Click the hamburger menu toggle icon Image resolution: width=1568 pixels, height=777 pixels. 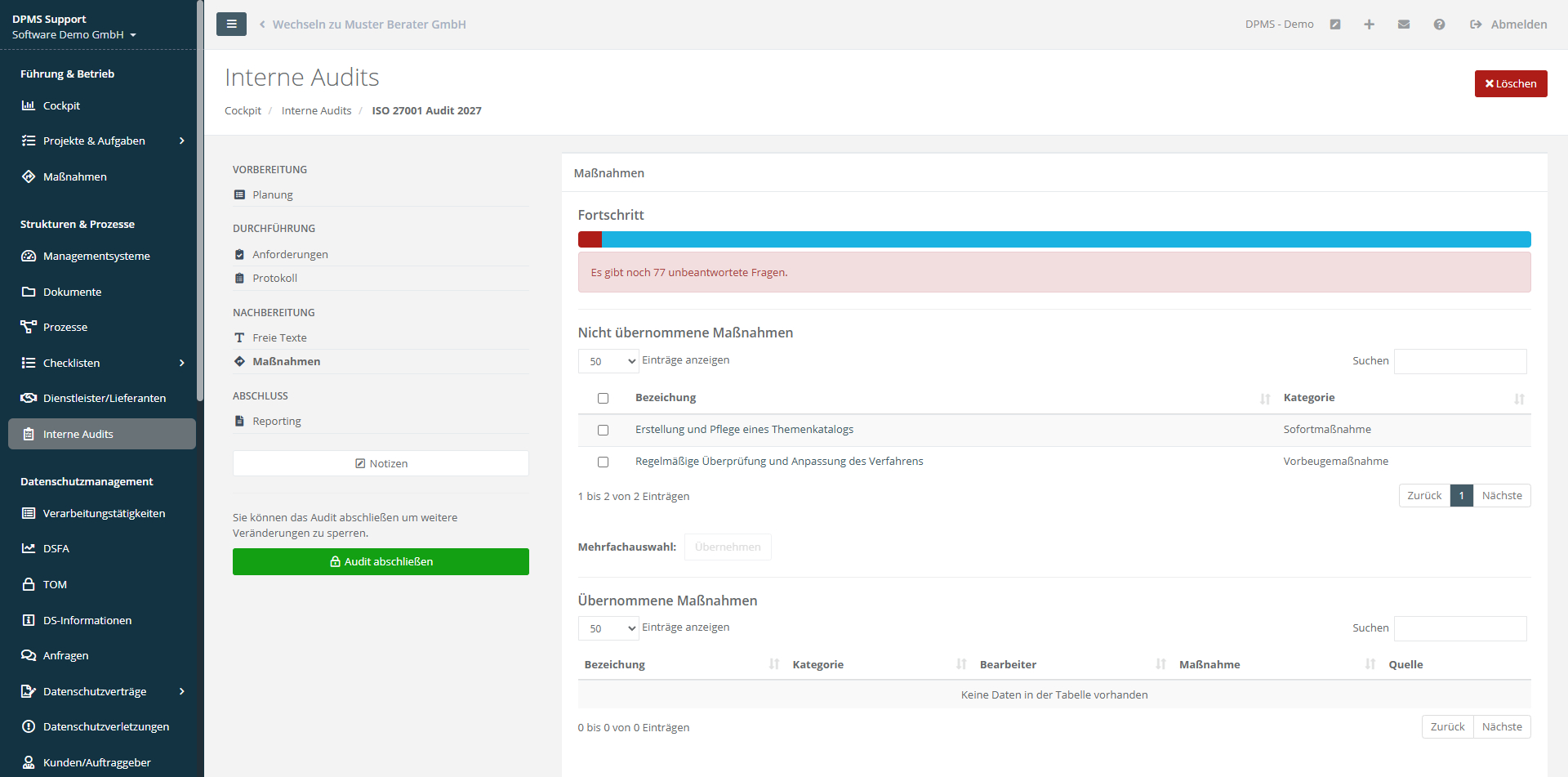(x=231, y=25)
